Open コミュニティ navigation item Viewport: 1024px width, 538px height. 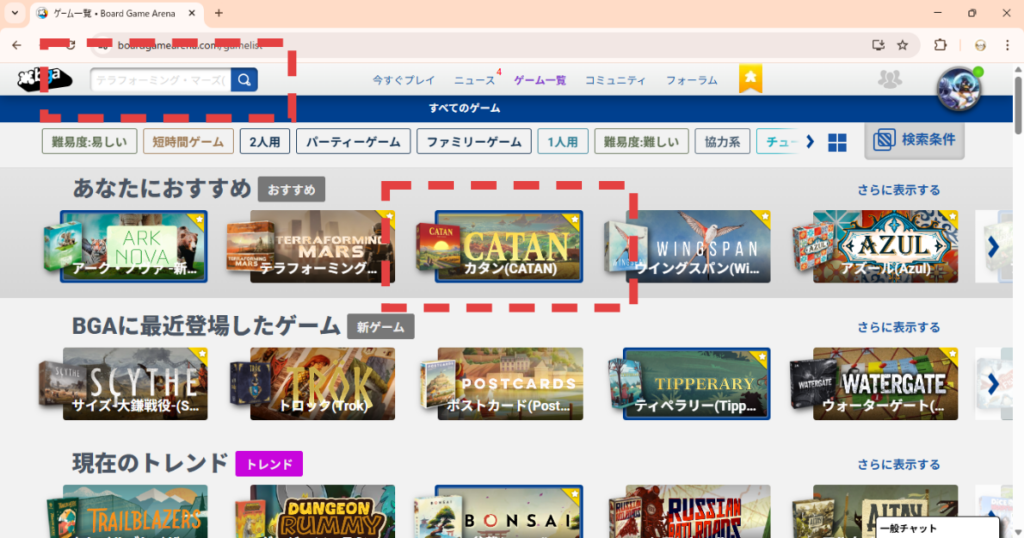click(x=615, y=80)
